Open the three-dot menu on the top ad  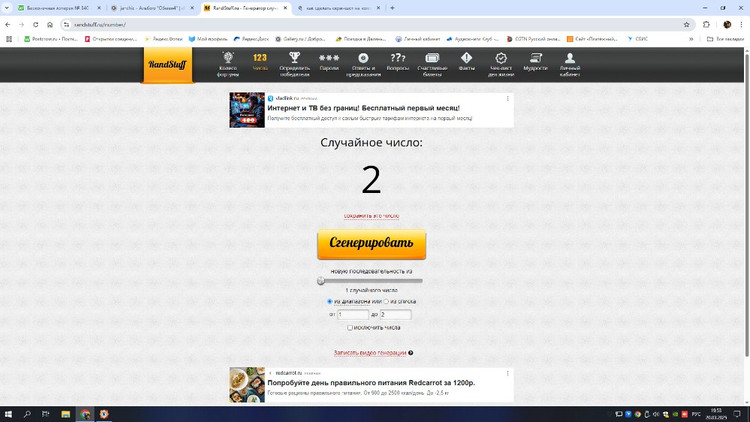coord(508,99)
